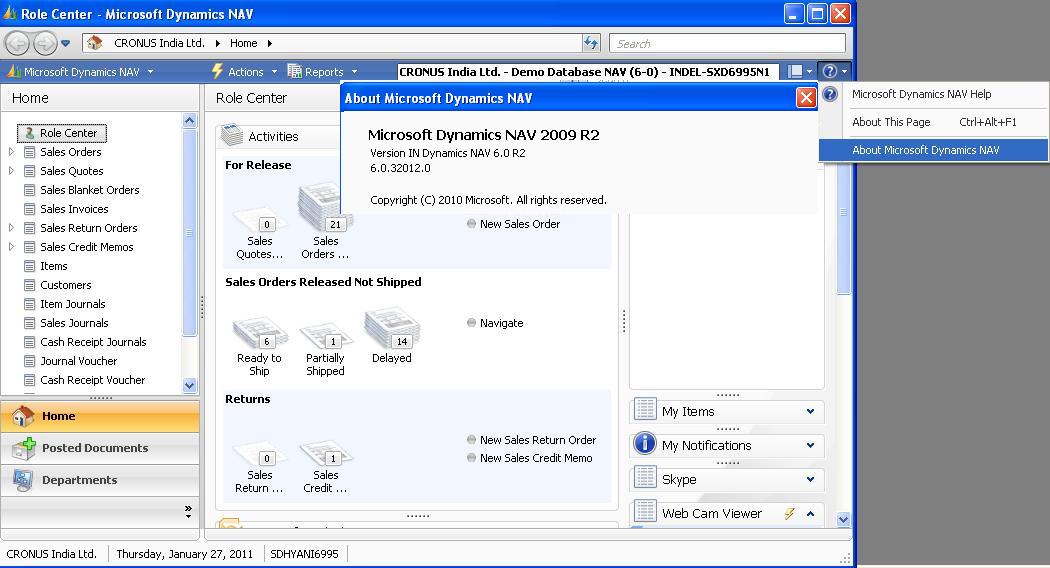This screenshot has width=1050, height=568.
Task: Click the Web Cam Viewer actions lightning icon
Action: pos(790,514)
